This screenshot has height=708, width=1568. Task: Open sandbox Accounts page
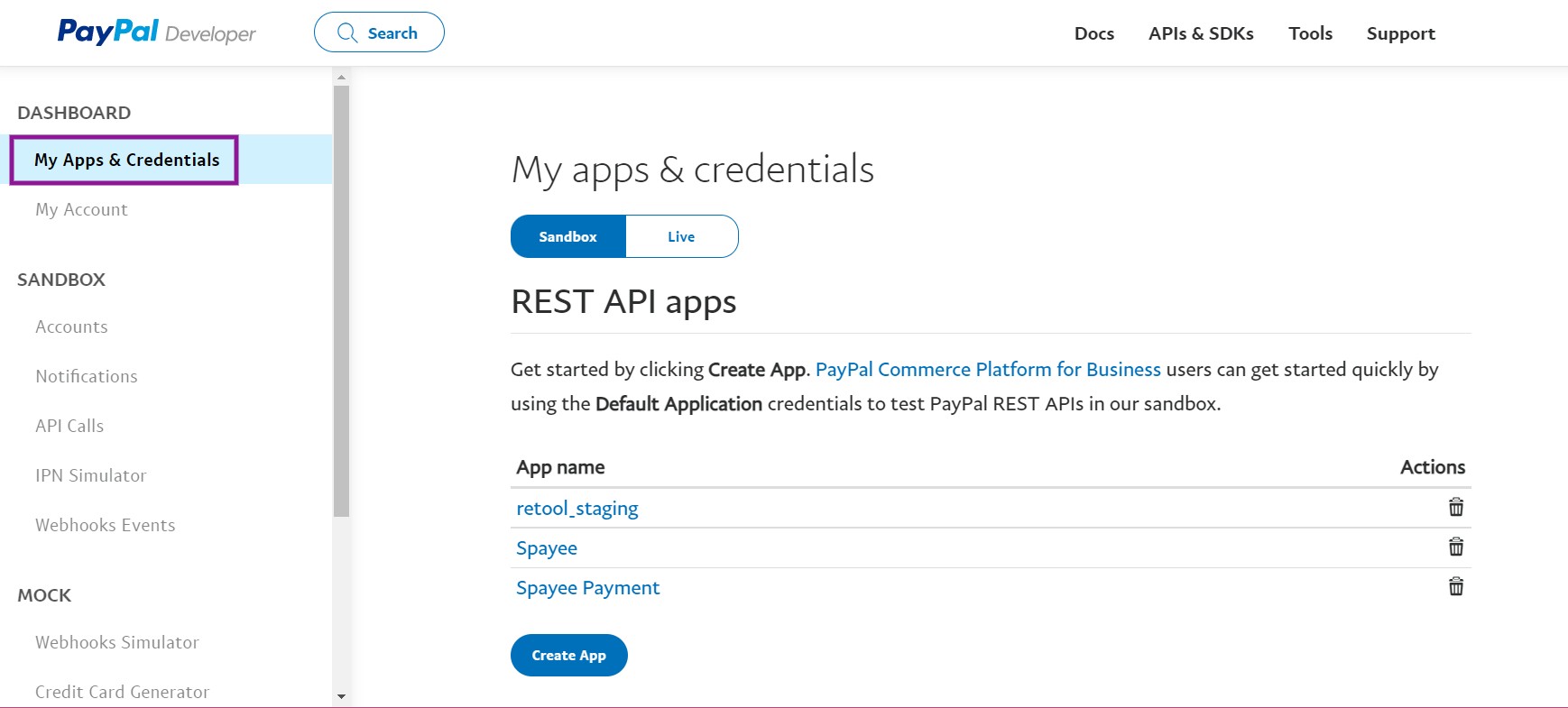tap(71, 326)
